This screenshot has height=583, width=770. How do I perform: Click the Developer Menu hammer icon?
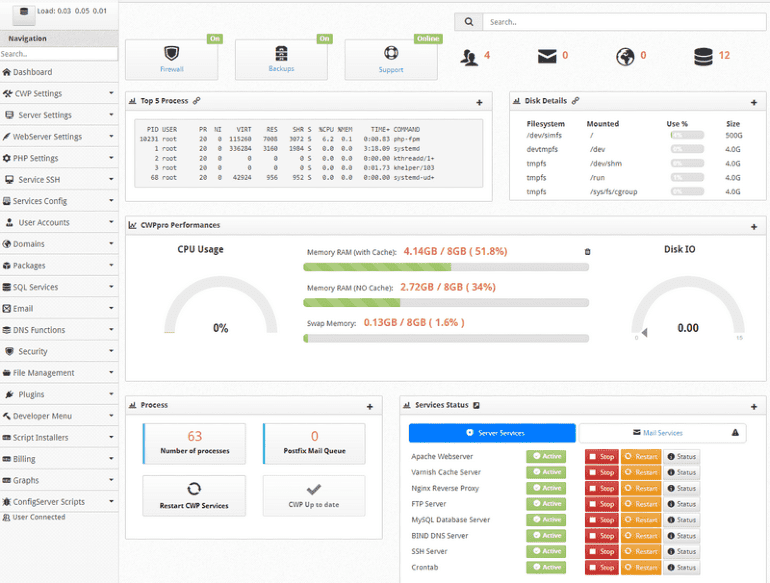[x=6, y=416]
